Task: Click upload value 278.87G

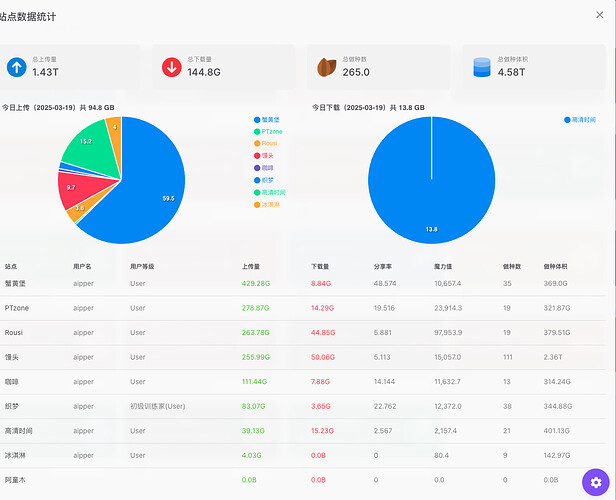Action: (x=255, y=308)
